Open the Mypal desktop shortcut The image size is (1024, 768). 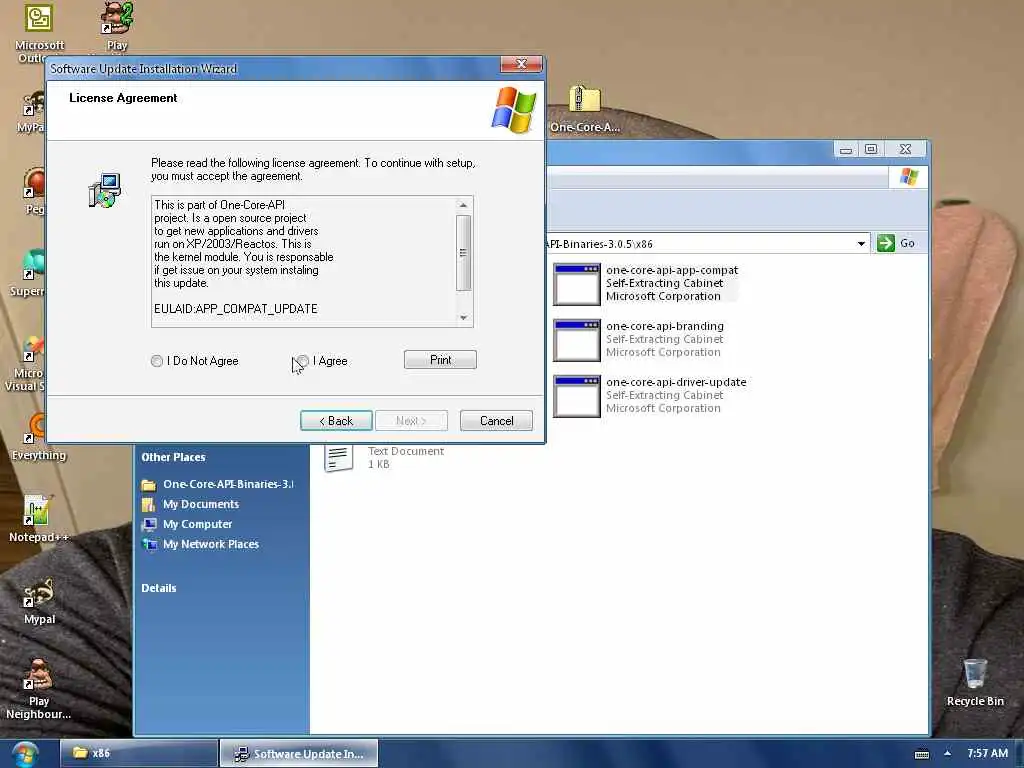(39, 601)
